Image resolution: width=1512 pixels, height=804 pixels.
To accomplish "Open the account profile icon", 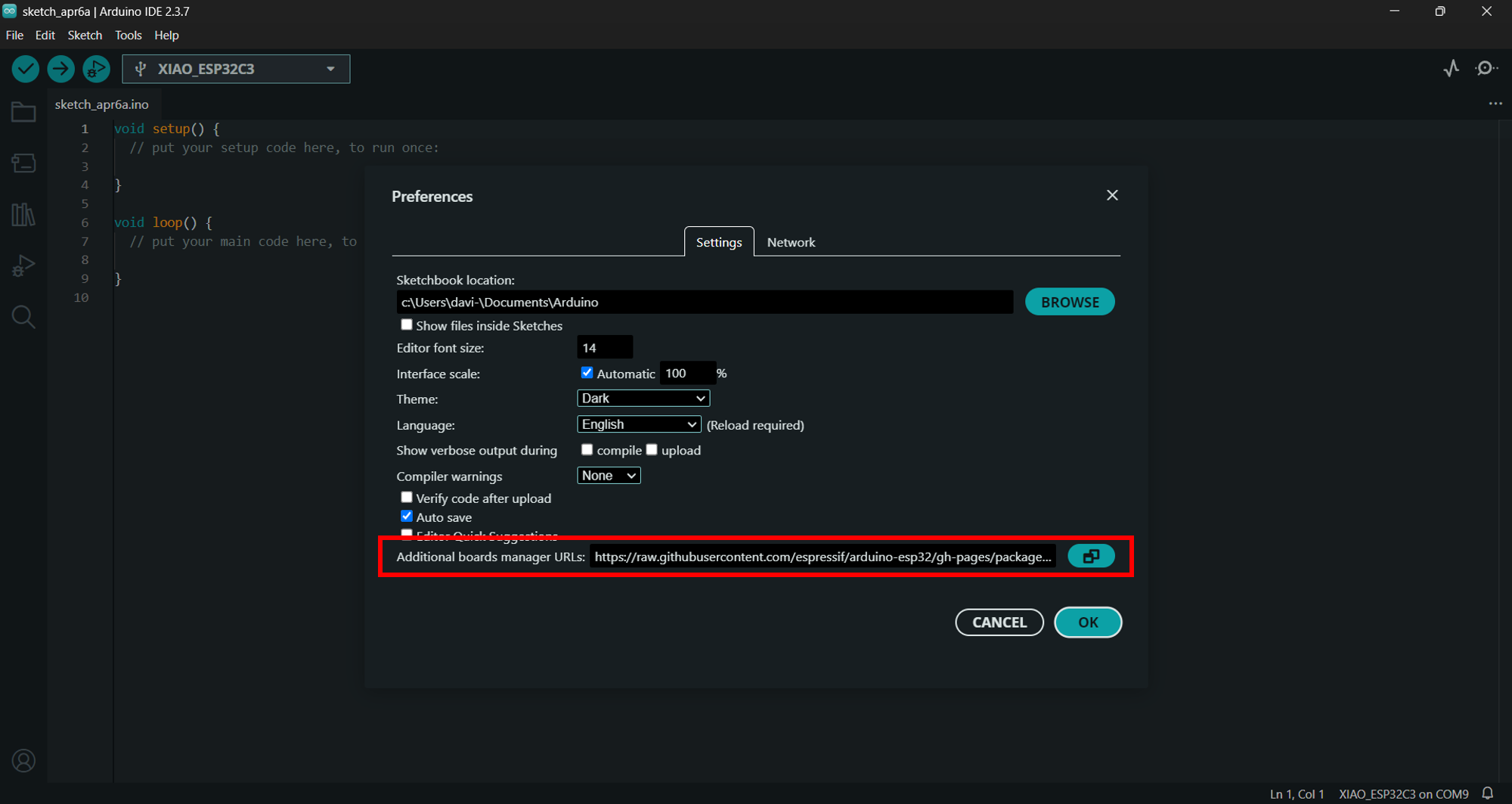I will (23, 760).
